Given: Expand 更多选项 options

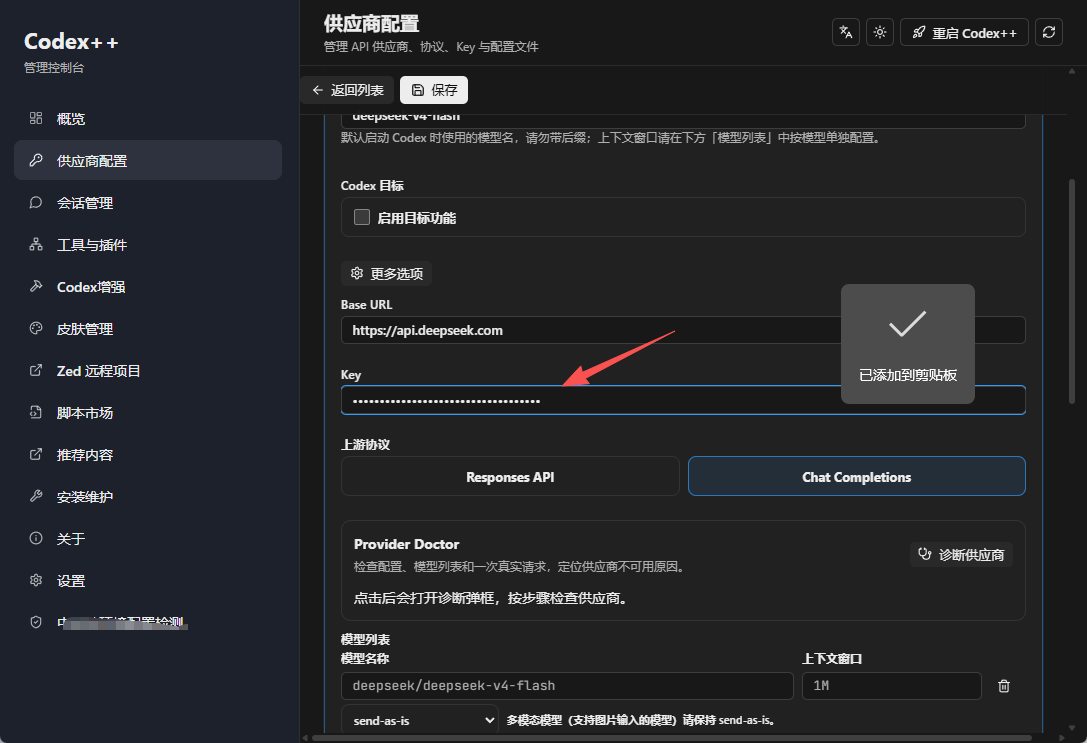Looking at the screenshot, I should coord(387,274).
